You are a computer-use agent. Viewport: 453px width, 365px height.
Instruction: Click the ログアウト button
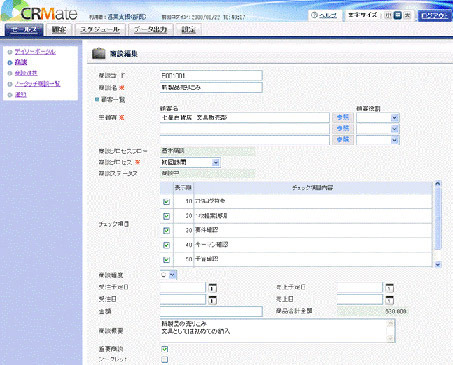435,16
